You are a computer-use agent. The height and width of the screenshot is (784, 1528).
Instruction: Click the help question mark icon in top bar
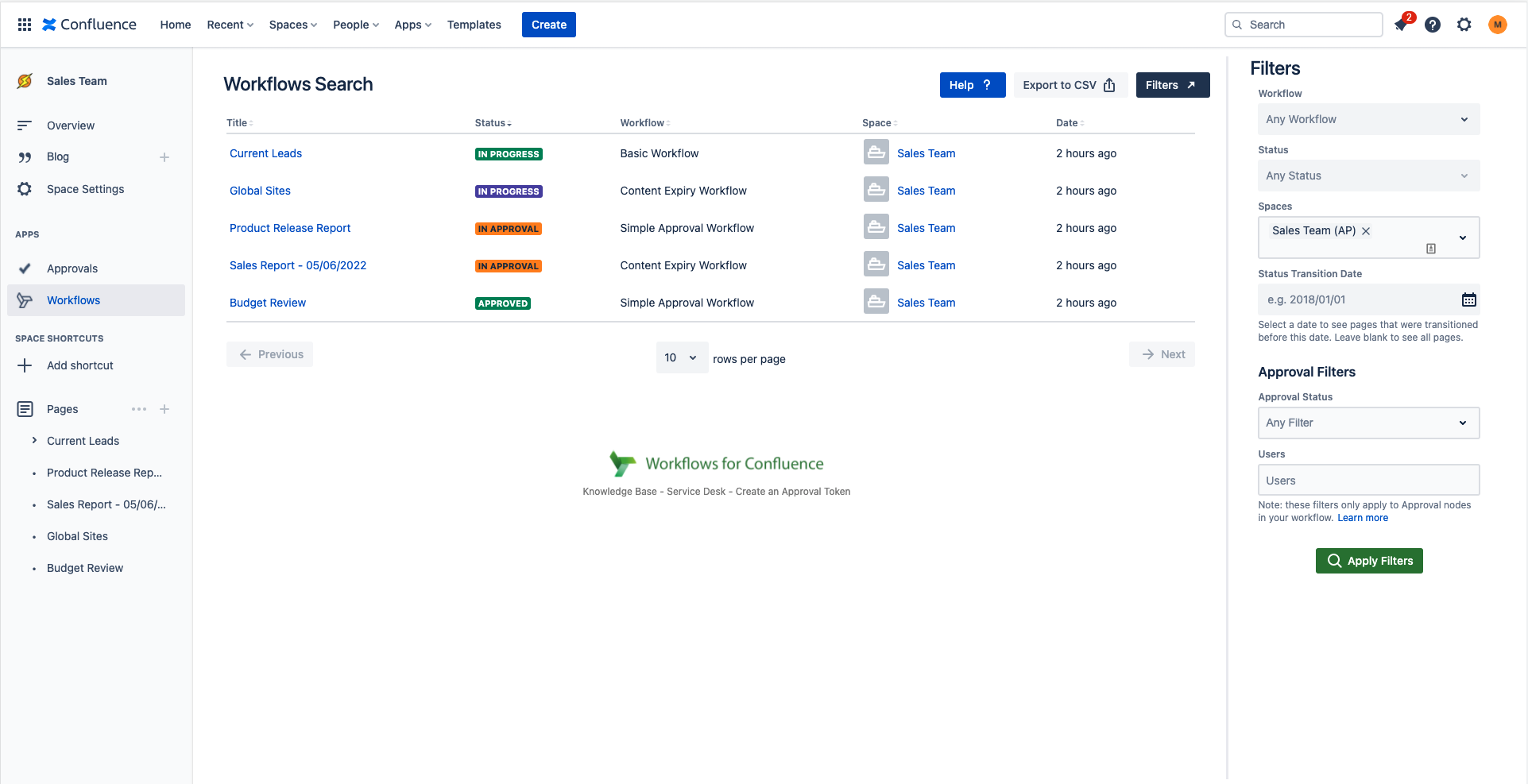point(1433,25)
